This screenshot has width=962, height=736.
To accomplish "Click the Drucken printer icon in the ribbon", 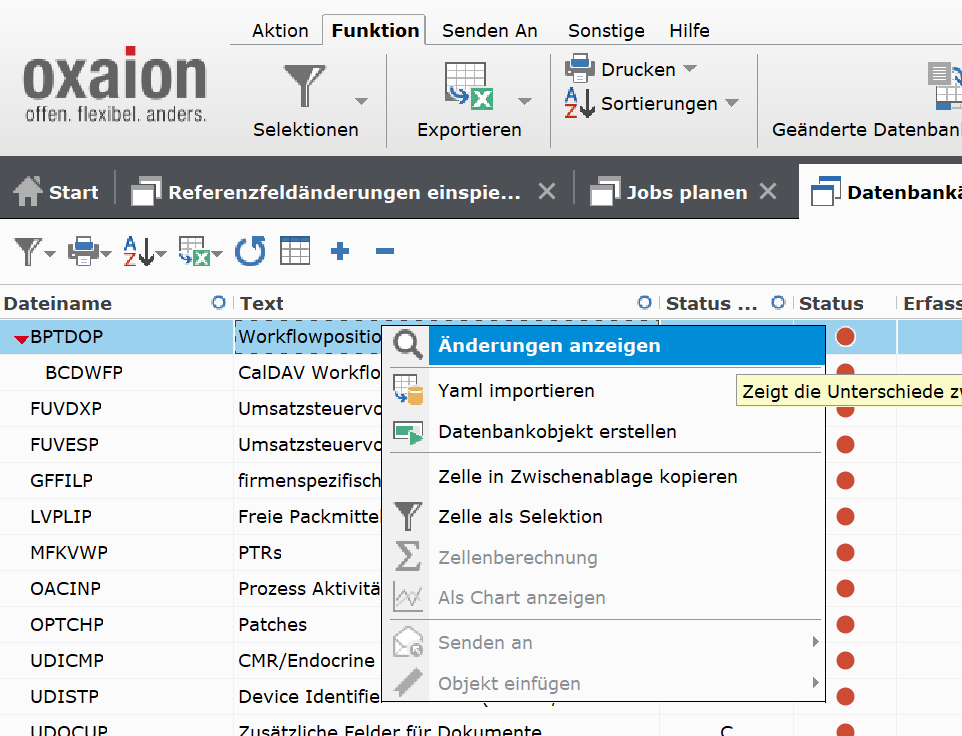I will pyautogui.click(x=580, y=69).
